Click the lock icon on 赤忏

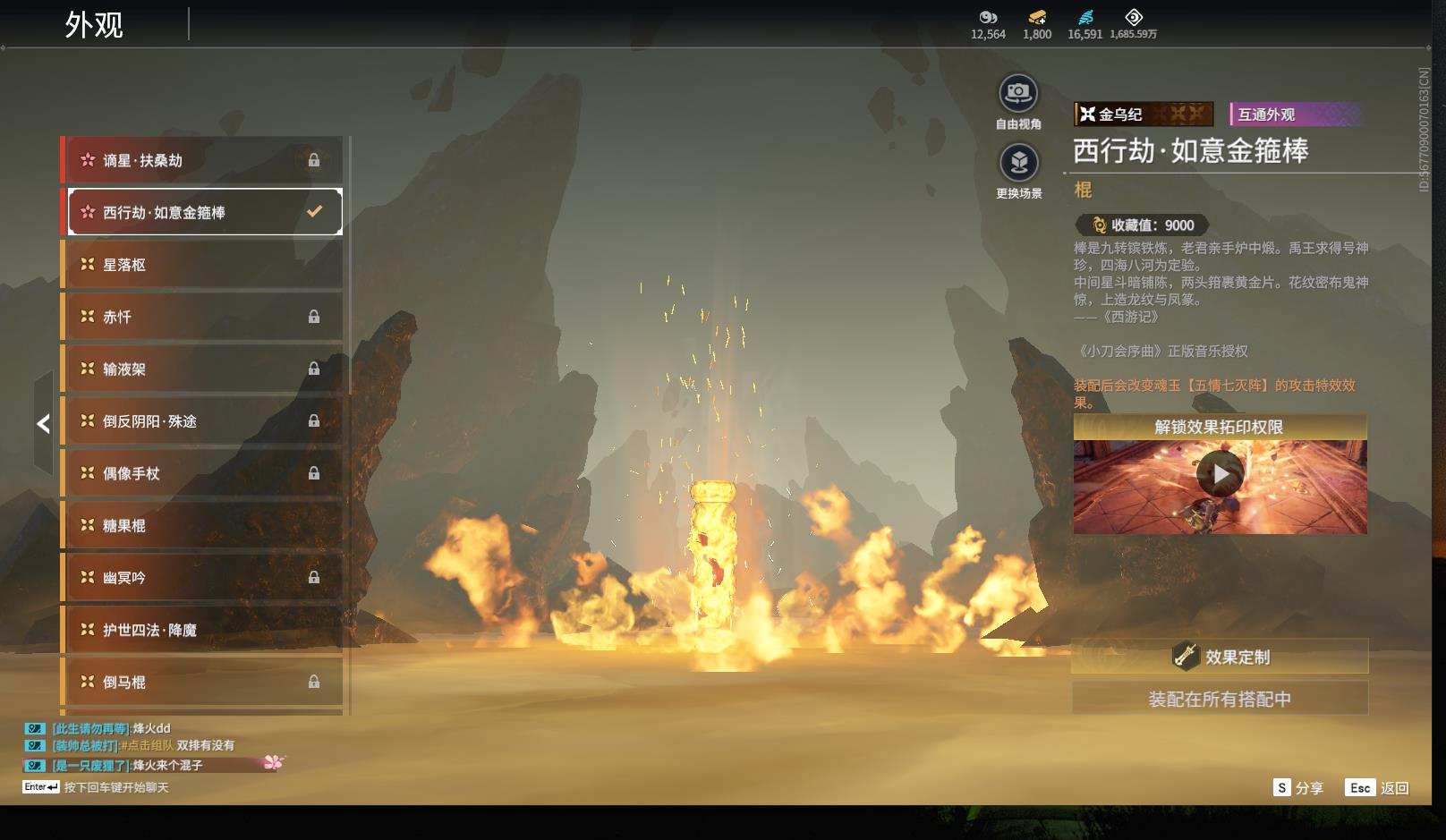coord(314,317)
